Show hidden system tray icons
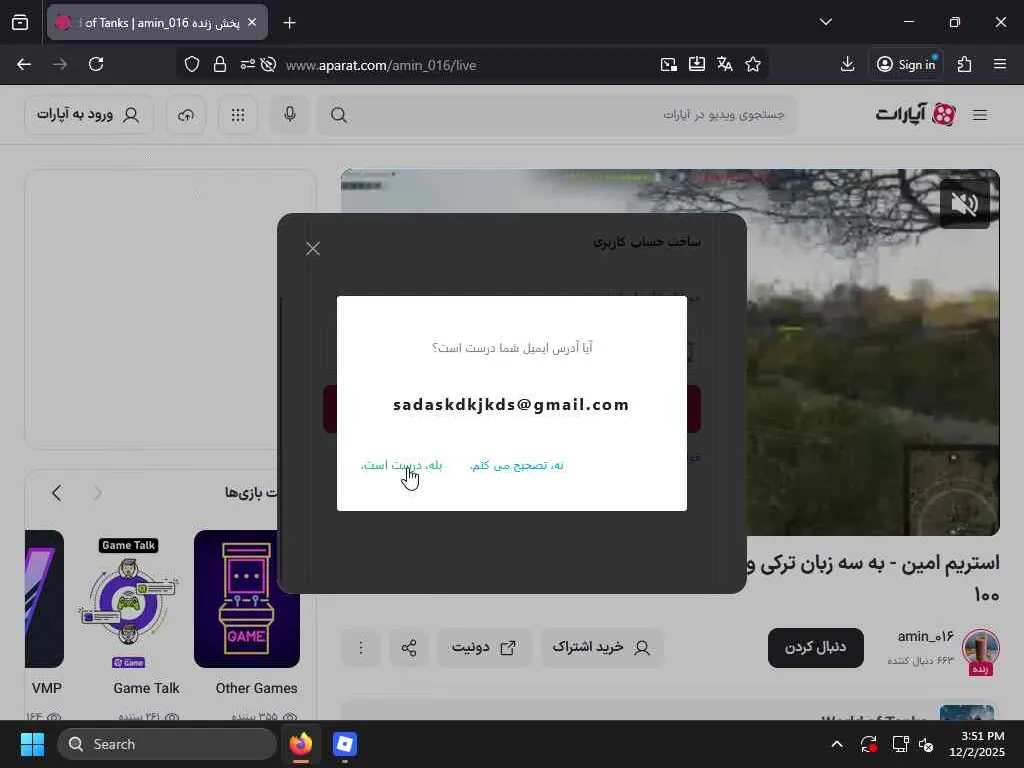 point(837,744)
